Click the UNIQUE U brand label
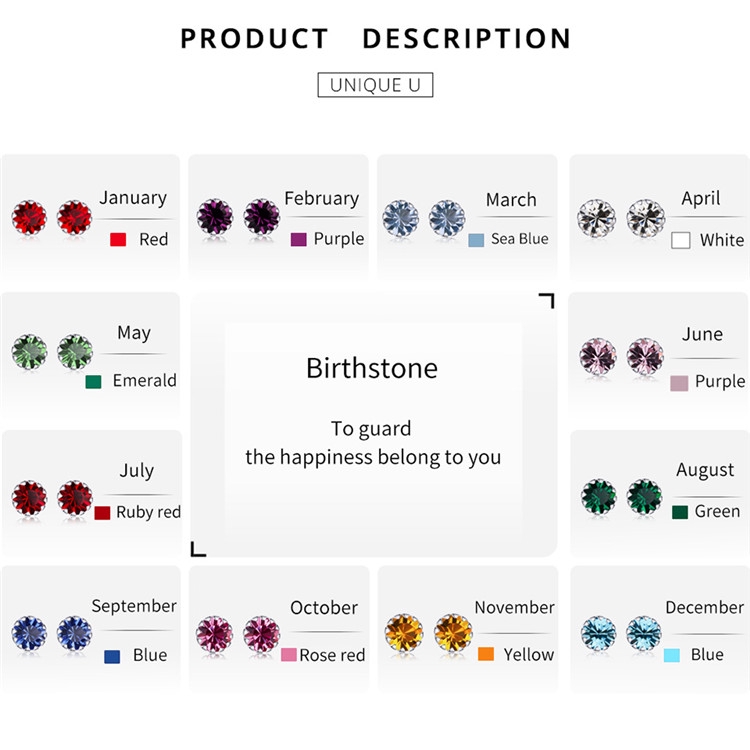This screenshot has height=750, width=750. [375, 84]
